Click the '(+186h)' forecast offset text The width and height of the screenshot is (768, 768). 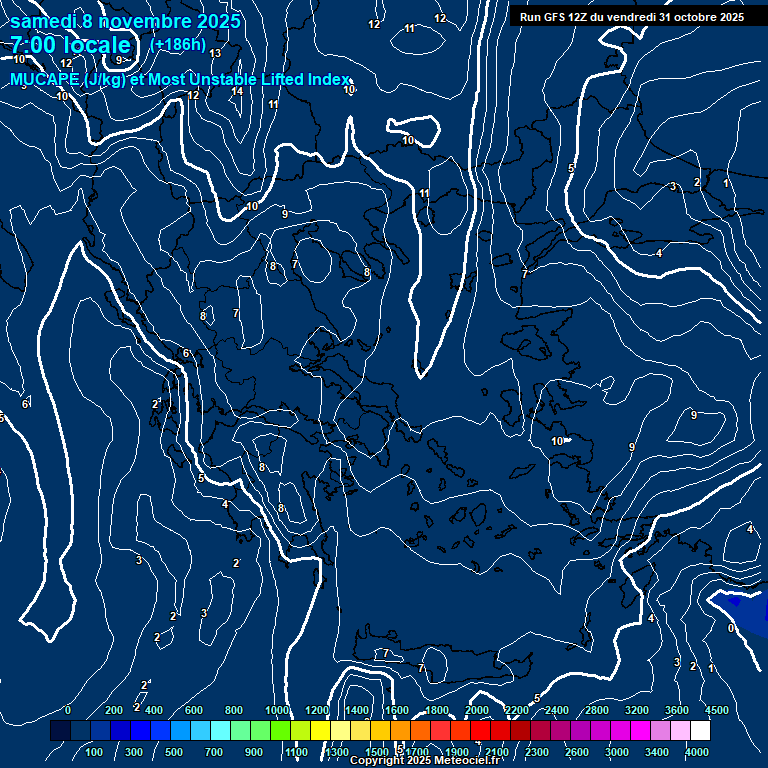178,45
